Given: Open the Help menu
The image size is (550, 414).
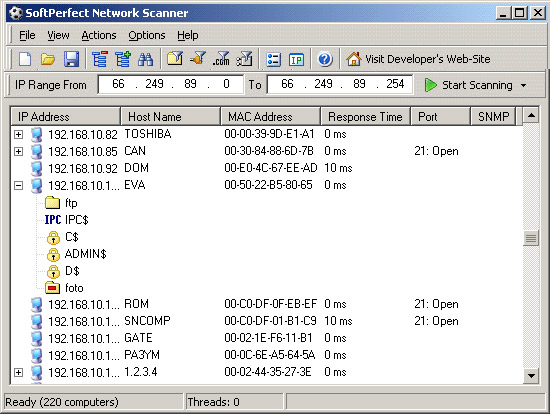Looking at the screenshot, I should (x=188, y=35).
